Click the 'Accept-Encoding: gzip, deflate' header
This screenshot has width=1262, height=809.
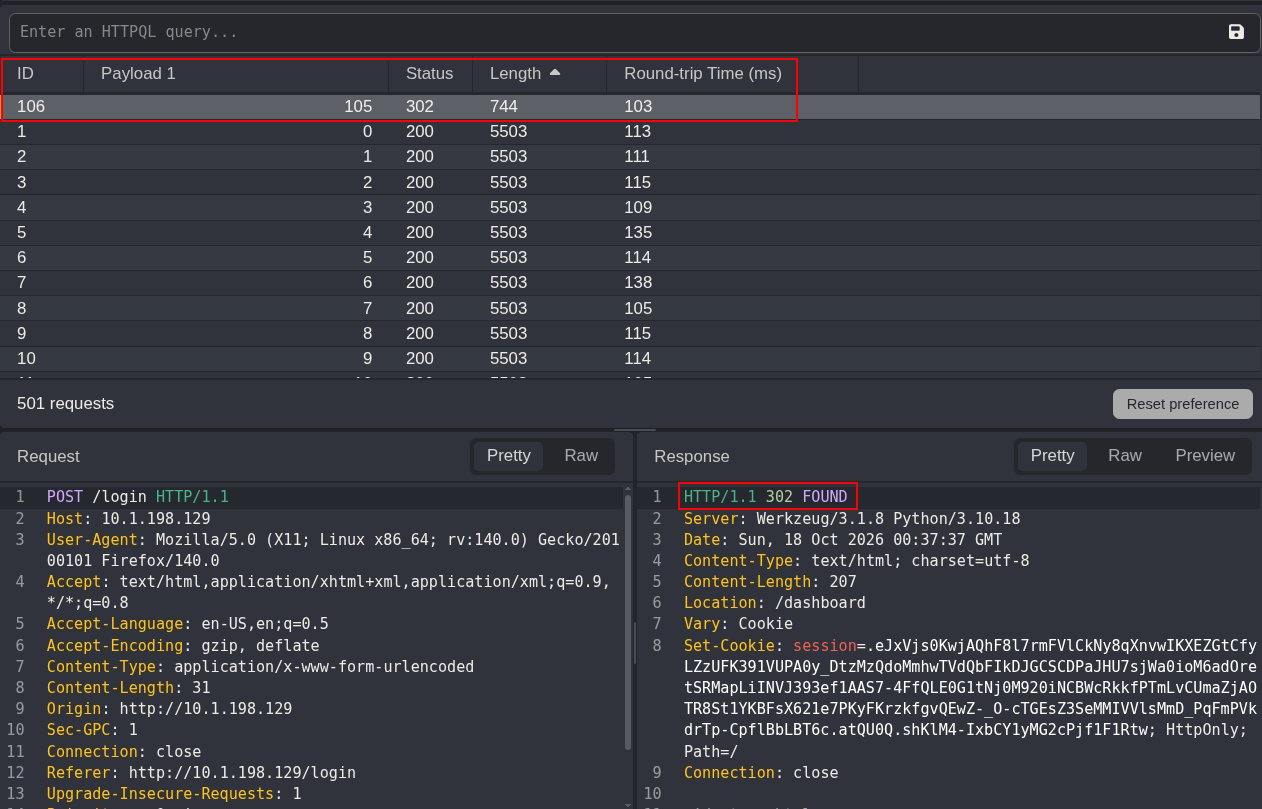[183, 645]
